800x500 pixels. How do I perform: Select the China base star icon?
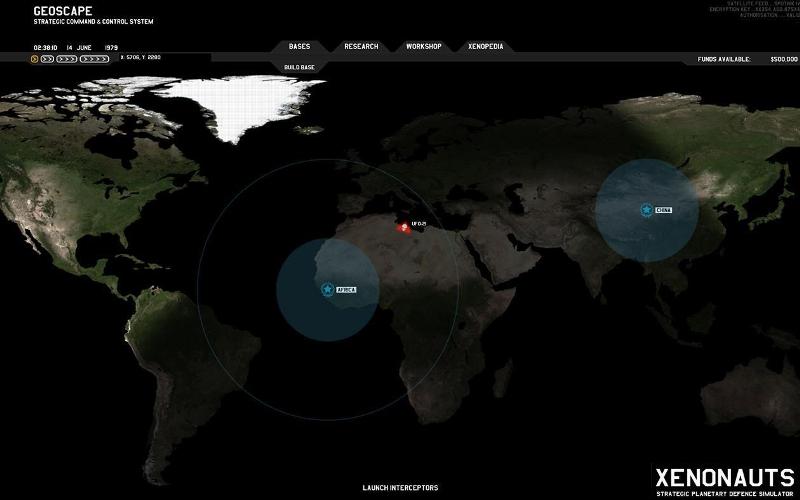pos(646,210)
